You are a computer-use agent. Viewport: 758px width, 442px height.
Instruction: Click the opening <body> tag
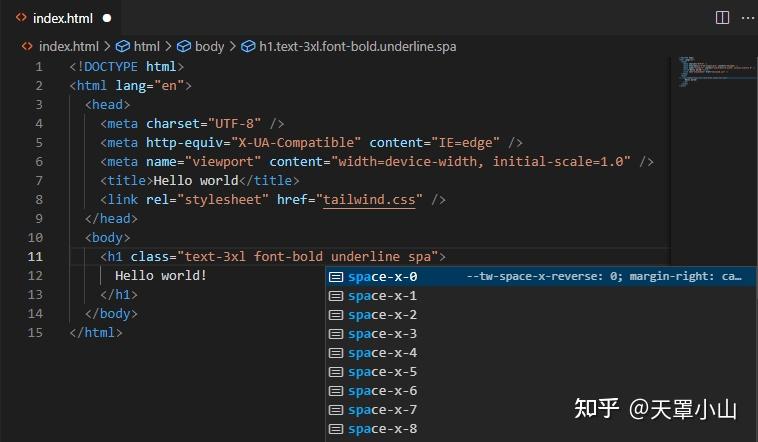tap(107, 237)
